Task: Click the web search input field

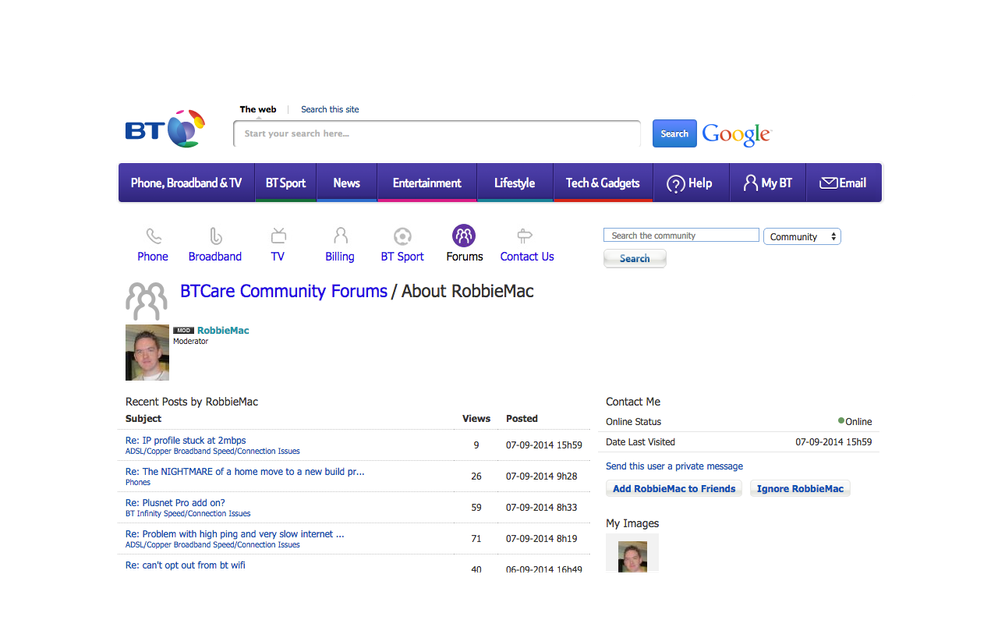Action: pyautogui.click(x=437, y=134)
